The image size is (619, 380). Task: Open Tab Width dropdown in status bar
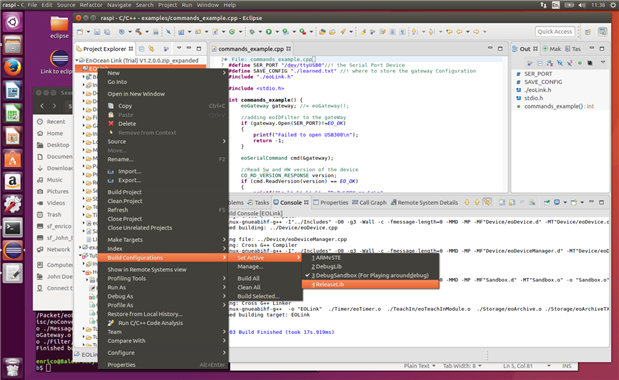[462, 366]
